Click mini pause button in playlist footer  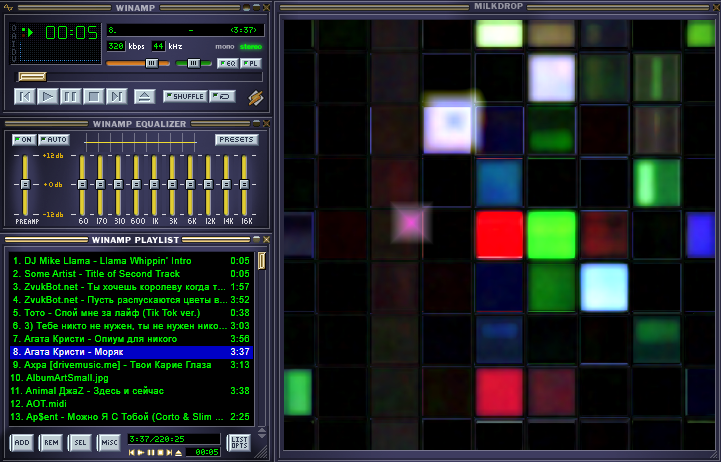pyautogui.click(x=151, y=453)
